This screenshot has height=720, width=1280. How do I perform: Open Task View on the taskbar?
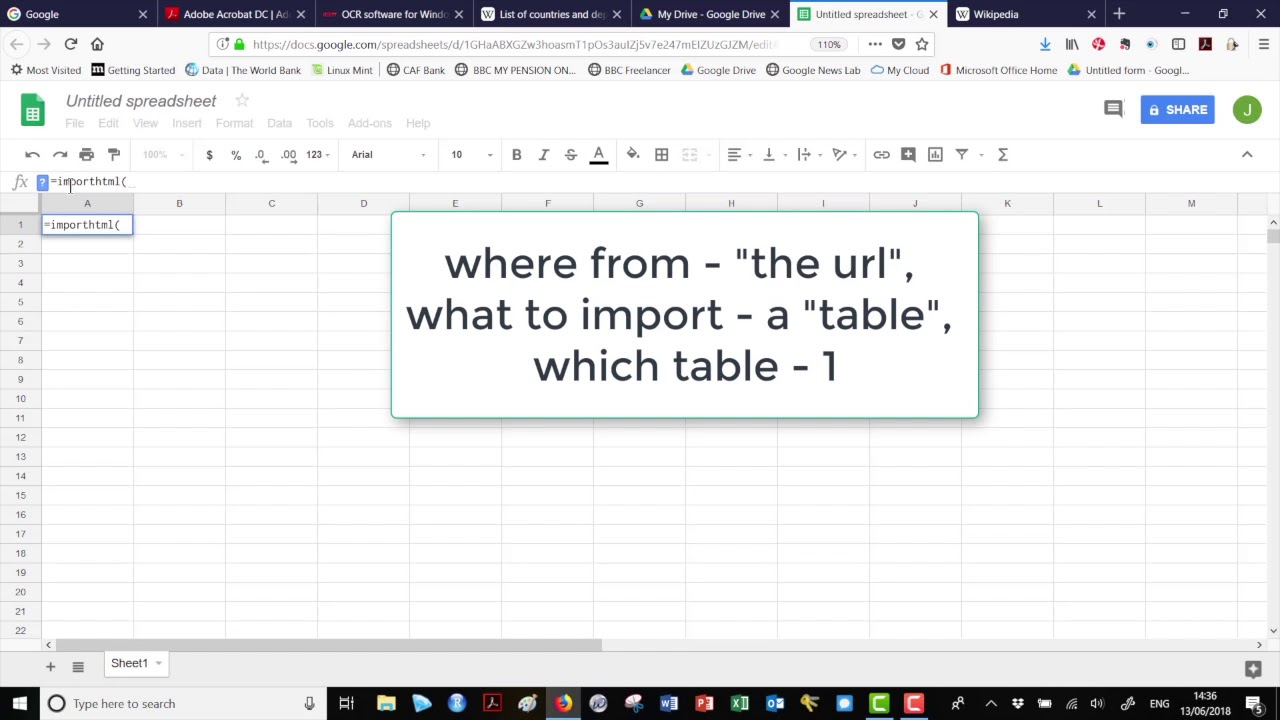point(346,703)
